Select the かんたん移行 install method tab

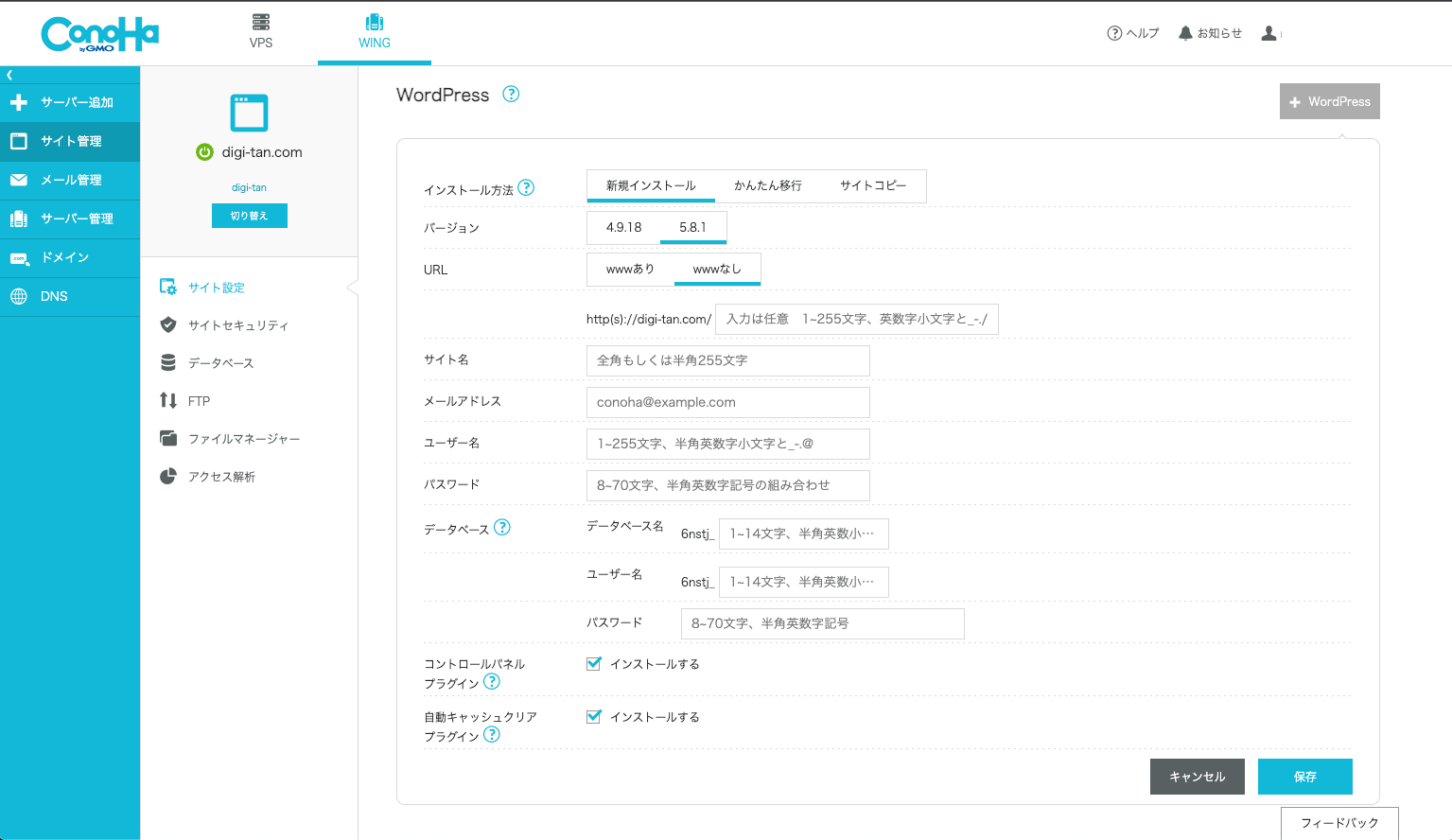[x=767, y=185]
